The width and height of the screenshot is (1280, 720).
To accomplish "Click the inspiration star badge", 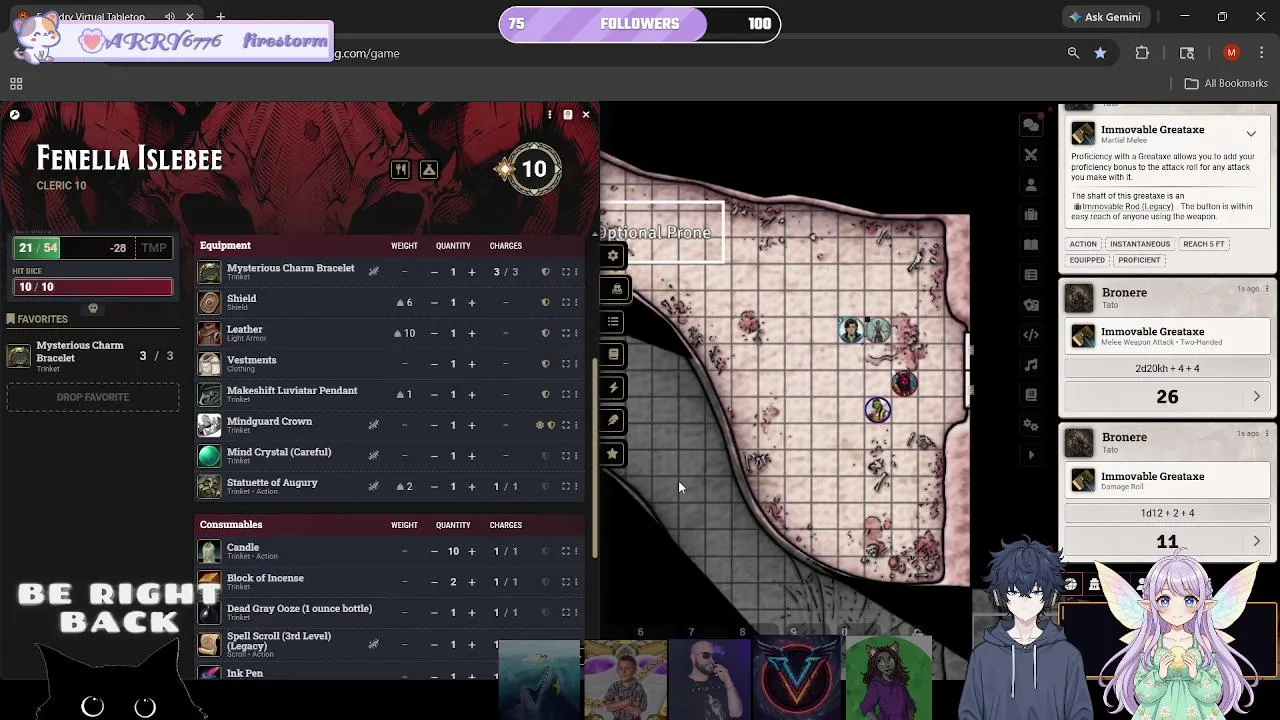I will [505, 169].
